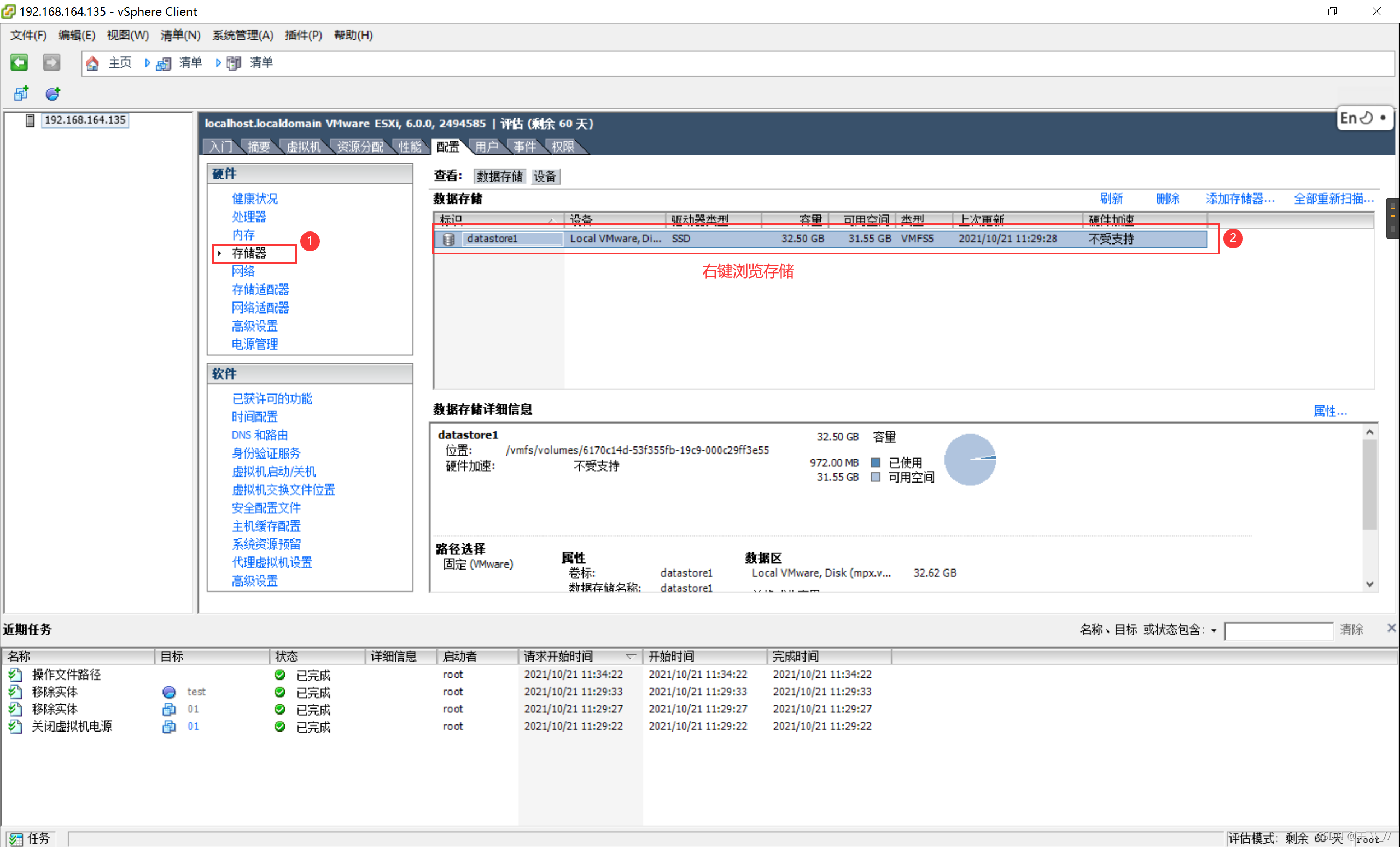Click the 数据存储 view button
The height and width of the screenshot is (847, 1400).
coord(499,177)
